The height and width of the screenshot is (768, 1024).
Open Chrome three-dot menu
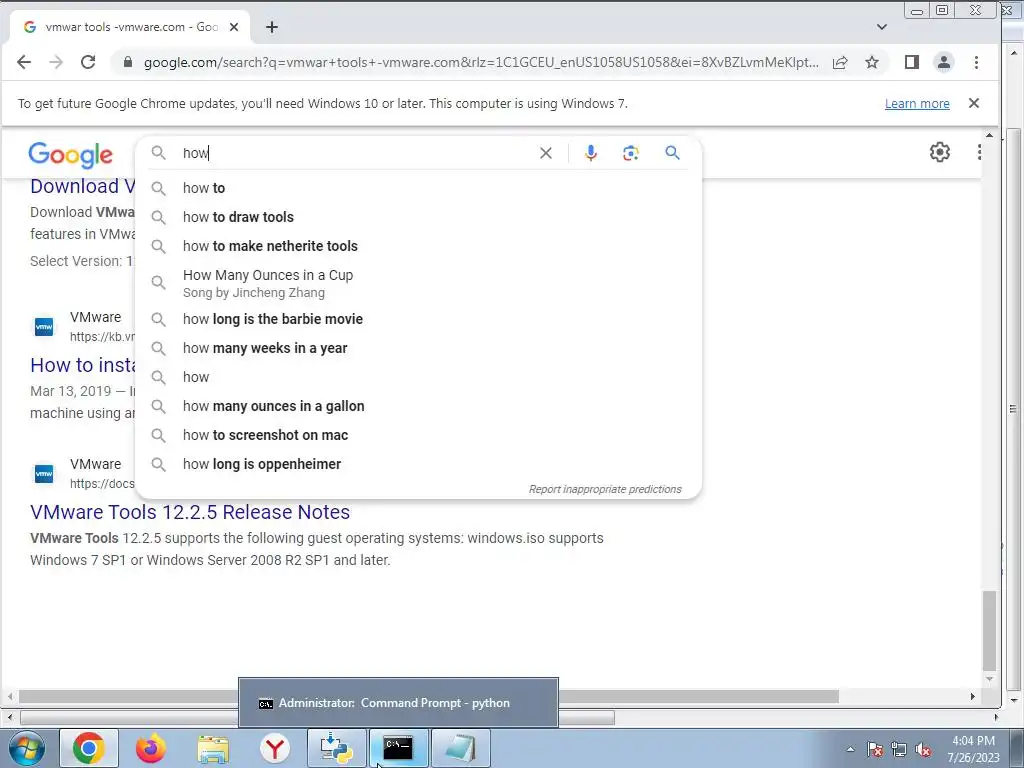click(x=976, y=62)
